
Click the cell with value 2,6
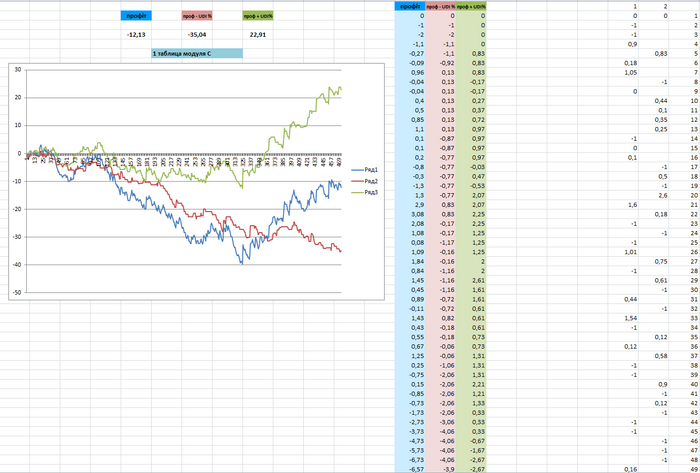653,195
